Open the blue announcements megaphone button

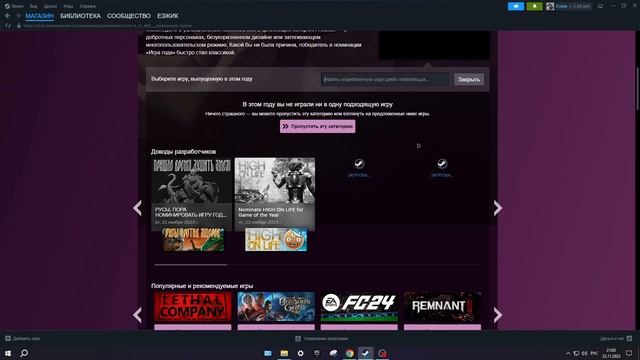pos(516,6)
